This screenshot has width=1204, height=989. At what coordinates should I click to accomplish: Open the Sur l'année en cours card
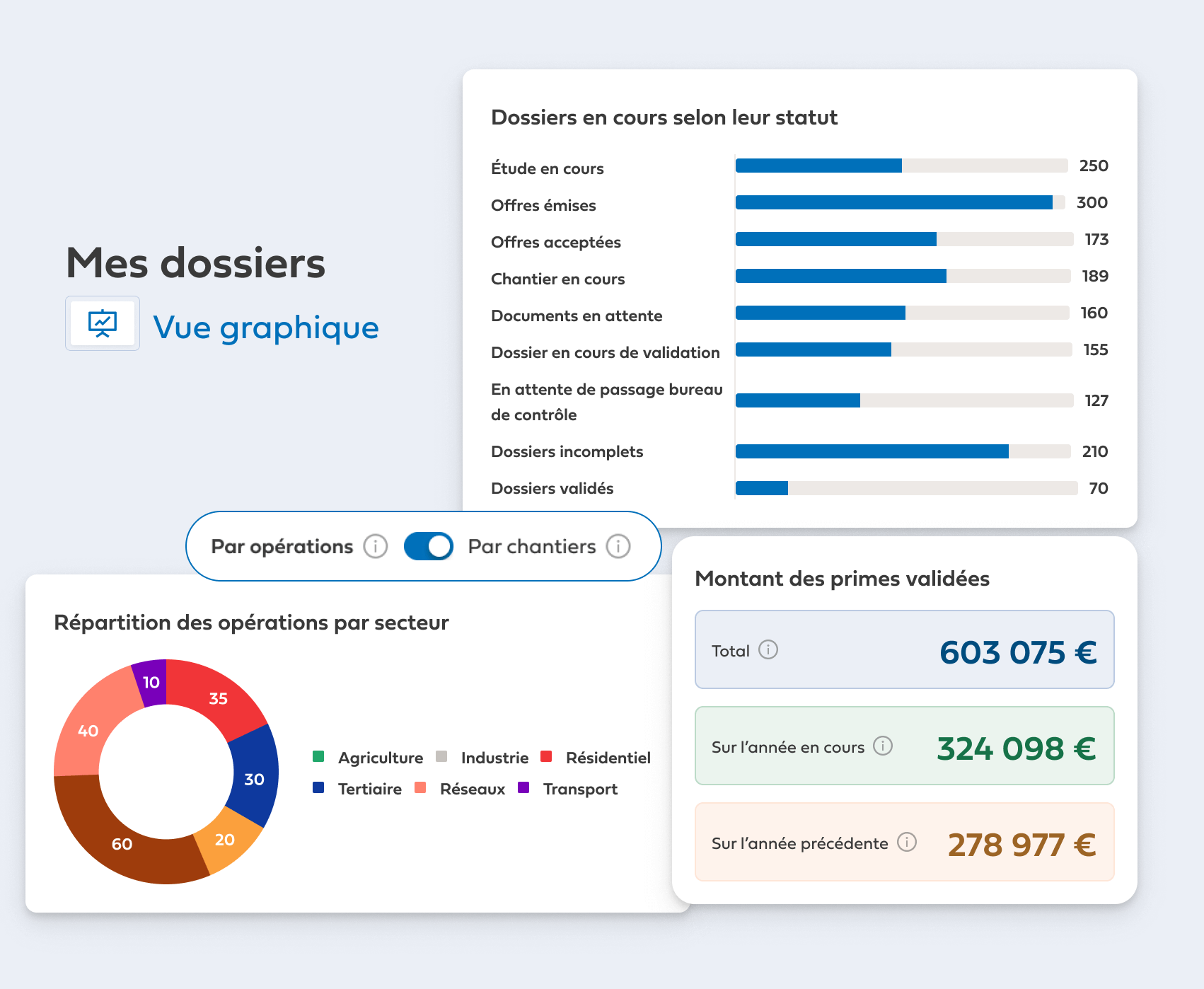coord(904,746)
